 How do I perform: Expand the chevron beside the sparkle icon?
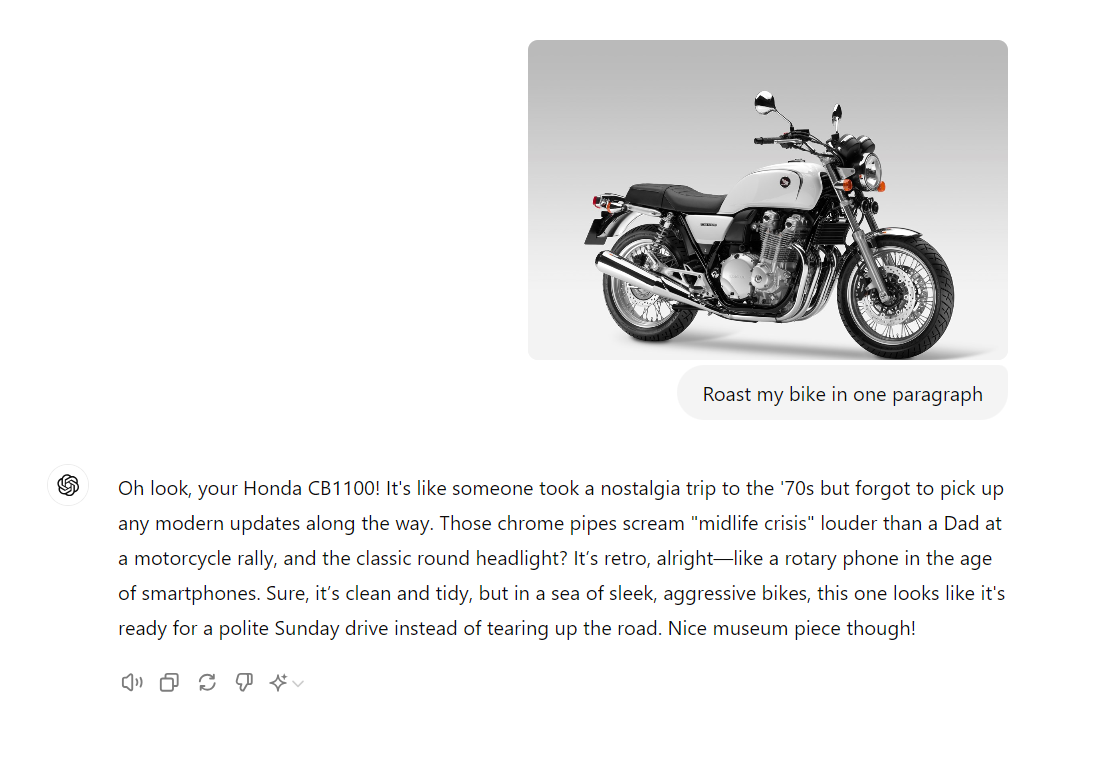[298, 684]
